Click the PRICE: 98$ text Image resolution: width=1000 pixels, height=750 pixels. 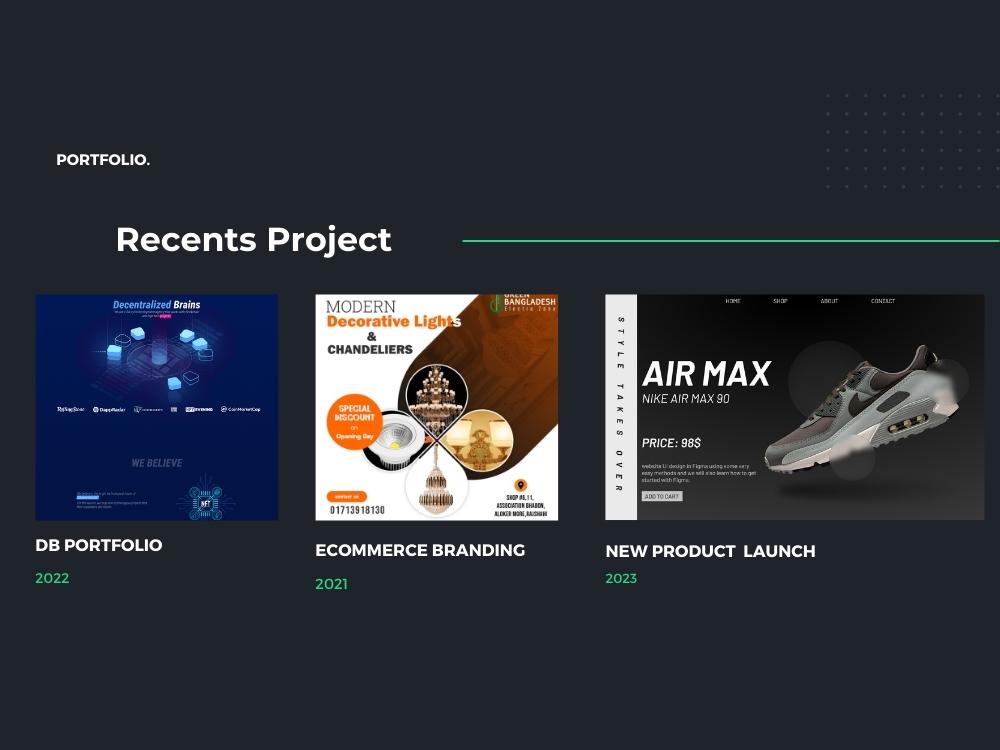click(672, 443)
